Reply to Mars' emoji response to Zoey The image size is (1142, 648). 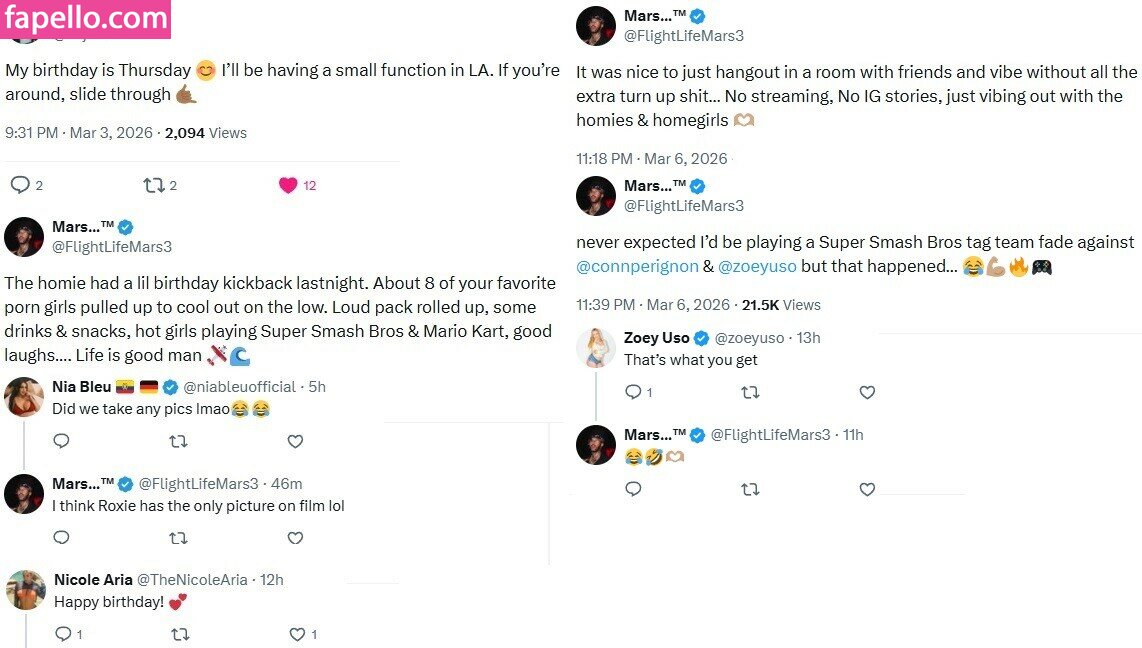(x=633, y=489)
